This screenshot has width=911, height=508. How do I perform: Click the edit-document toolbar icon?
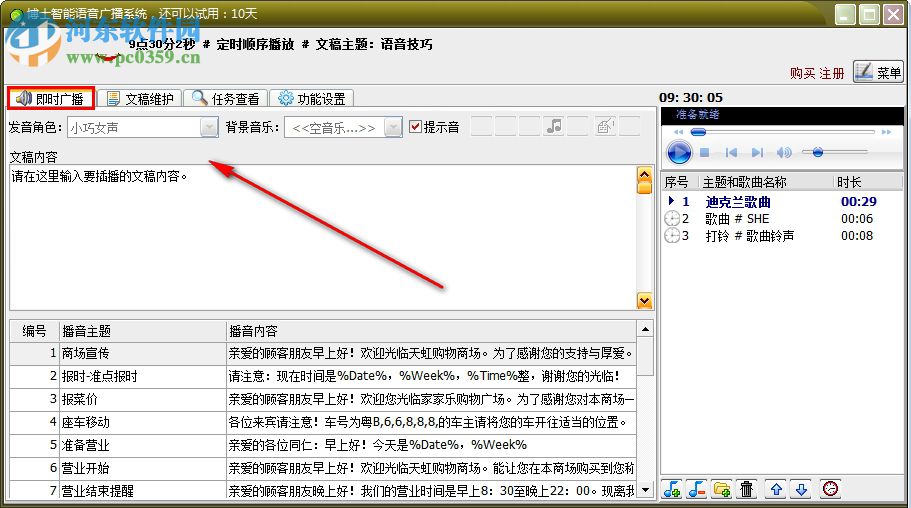pyautogui.click(x=605, y=126)
